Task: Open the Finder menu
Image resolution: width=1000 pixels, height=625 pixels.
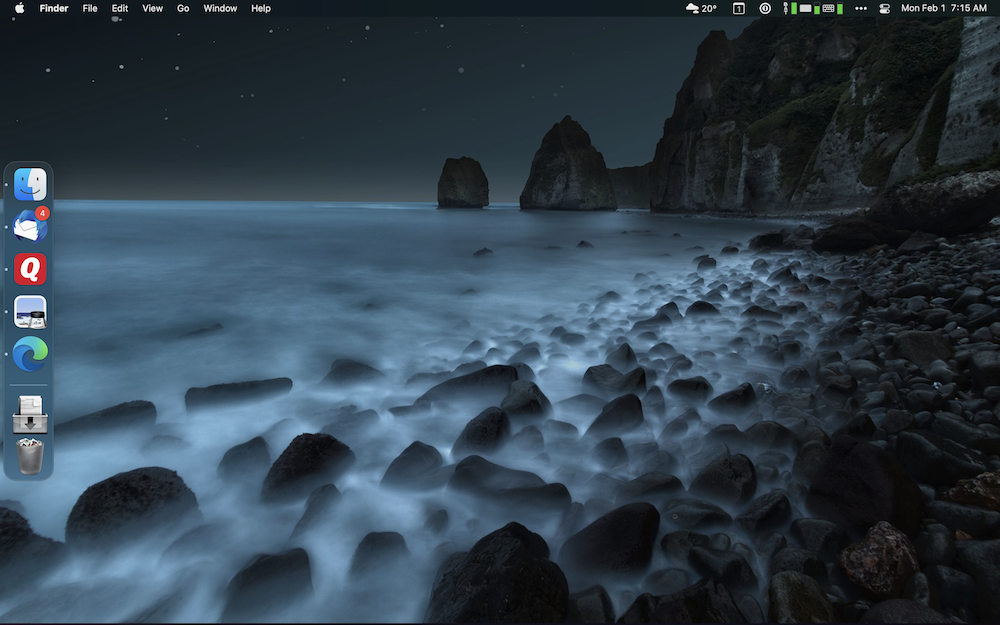Action: [x=54, y=8]
